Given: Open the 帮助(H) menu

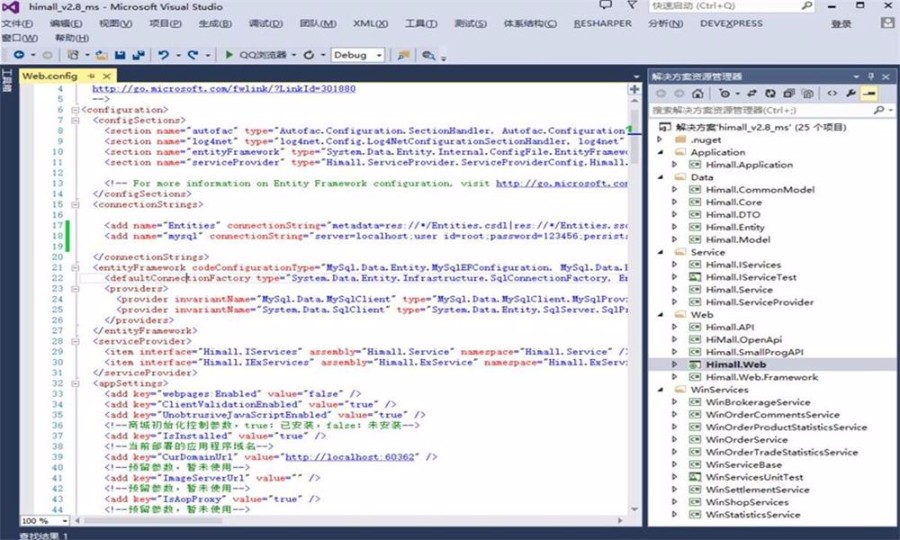Looking at the screenshot, I should pos(72,38).
